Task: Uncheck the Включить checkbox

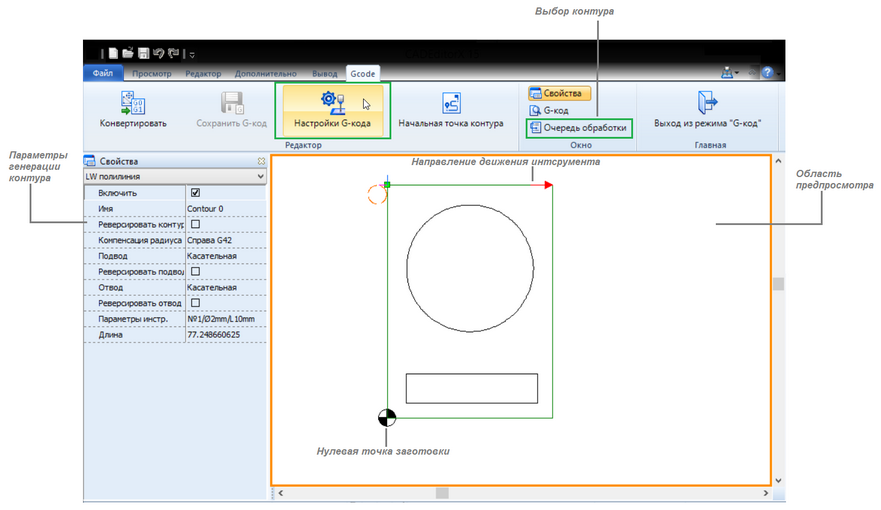Action: [196, 192]
